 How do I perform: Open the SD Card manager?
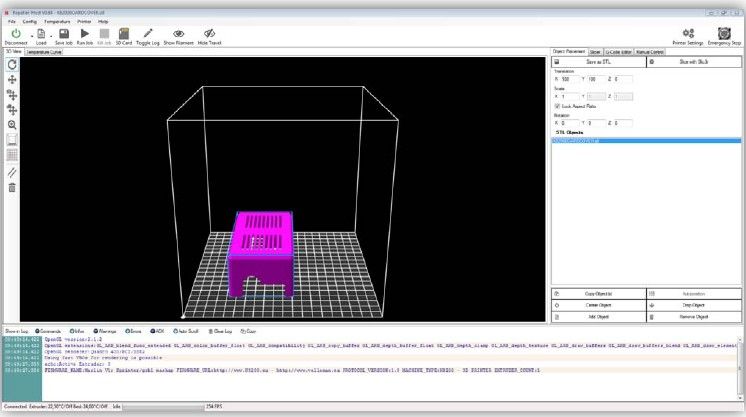click(x=124, y=33)
